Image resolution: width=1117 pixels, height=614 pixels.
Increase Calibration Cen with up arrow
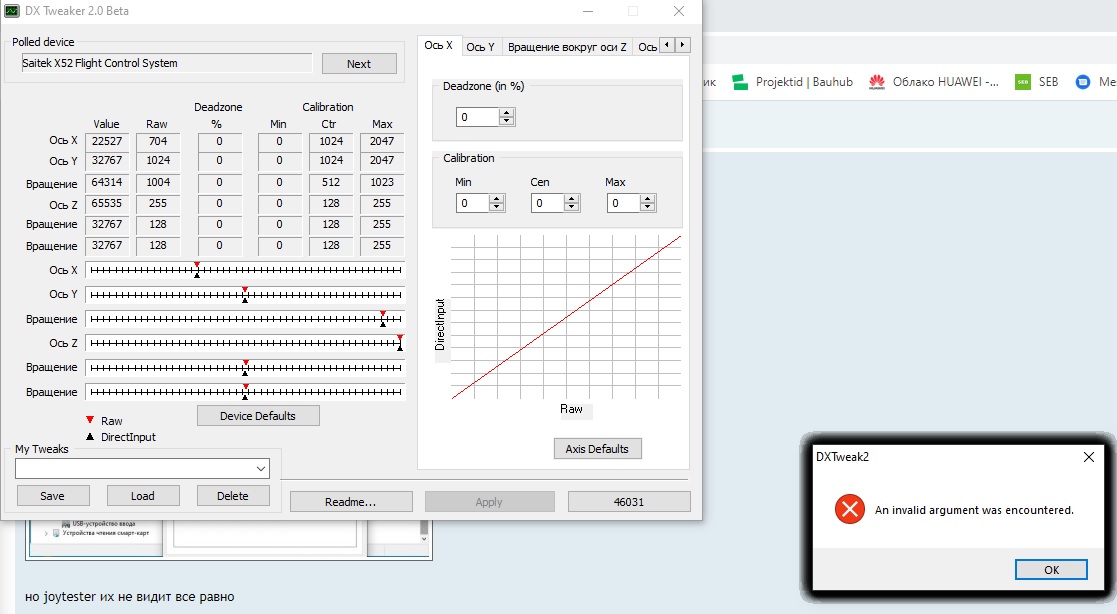pyautogui.click(x=572, y=199)
